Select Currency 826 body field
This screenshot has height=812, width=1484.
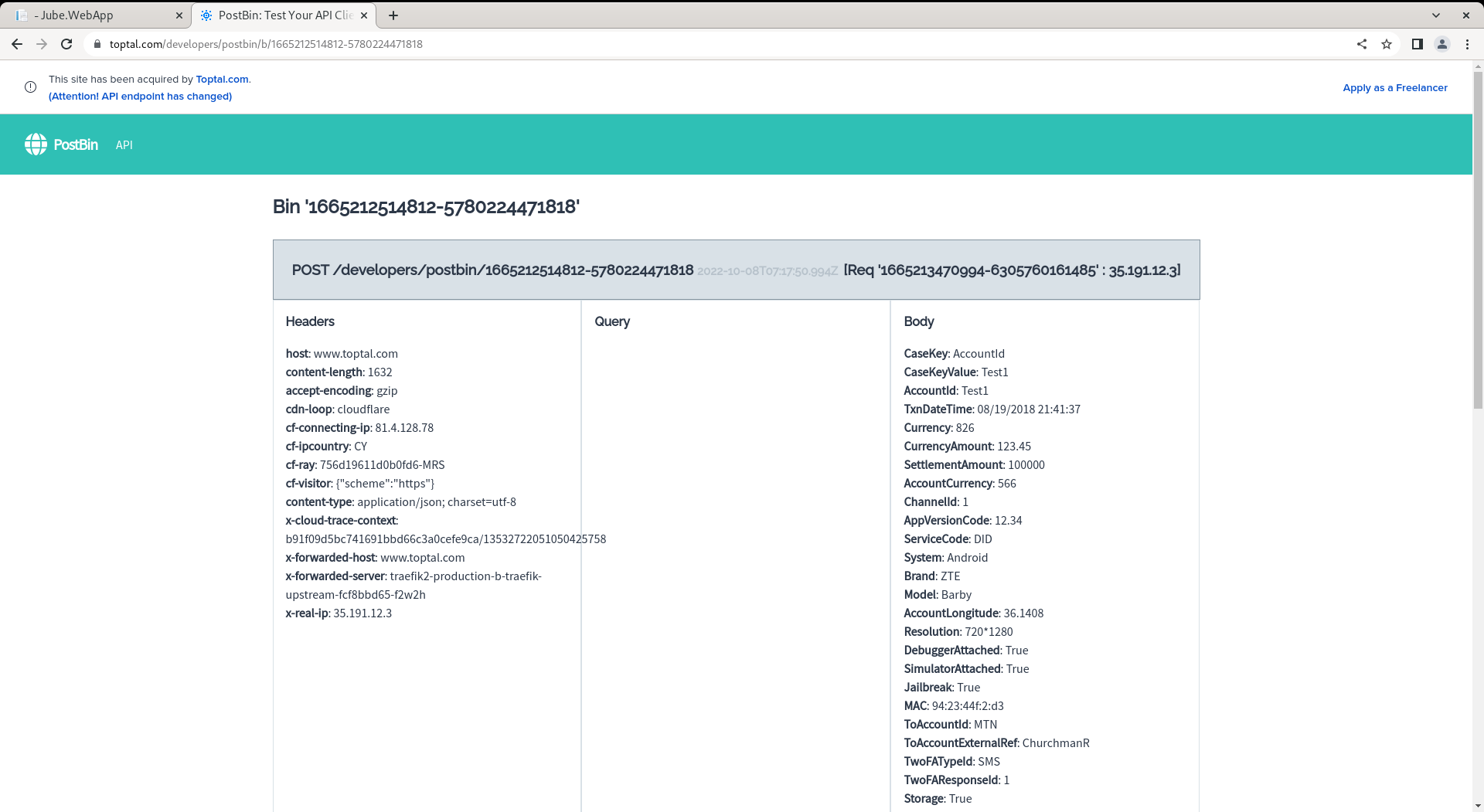click(x=938, y=427)
